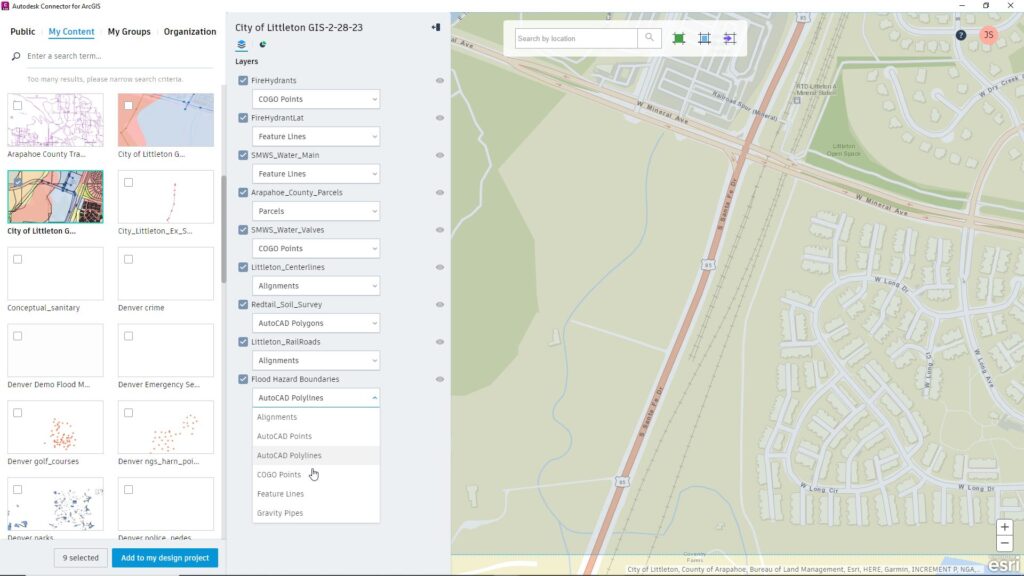
Task: Open Arapahoe_County_Parcels Parcels dropdown
Action: [x=315, y=211]
